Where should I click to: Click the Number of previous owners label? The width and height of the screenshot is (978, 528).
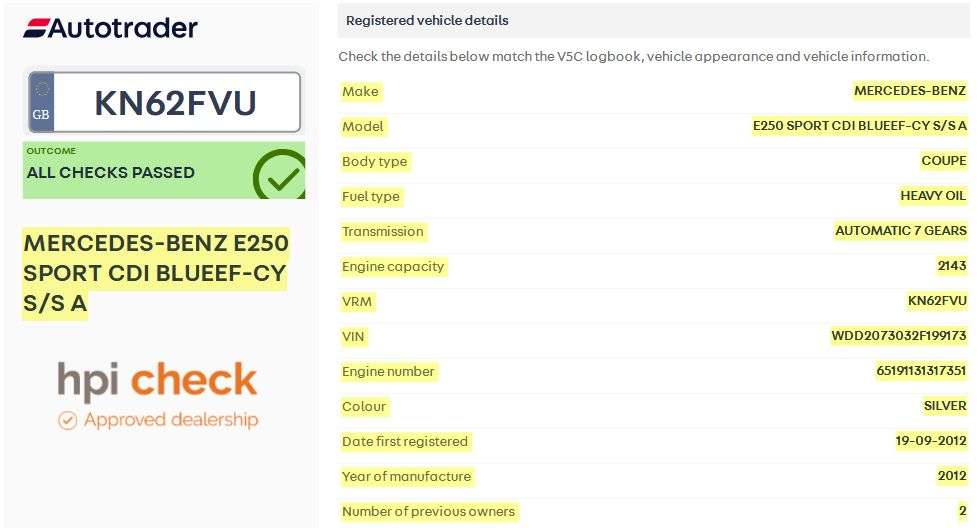428,511
